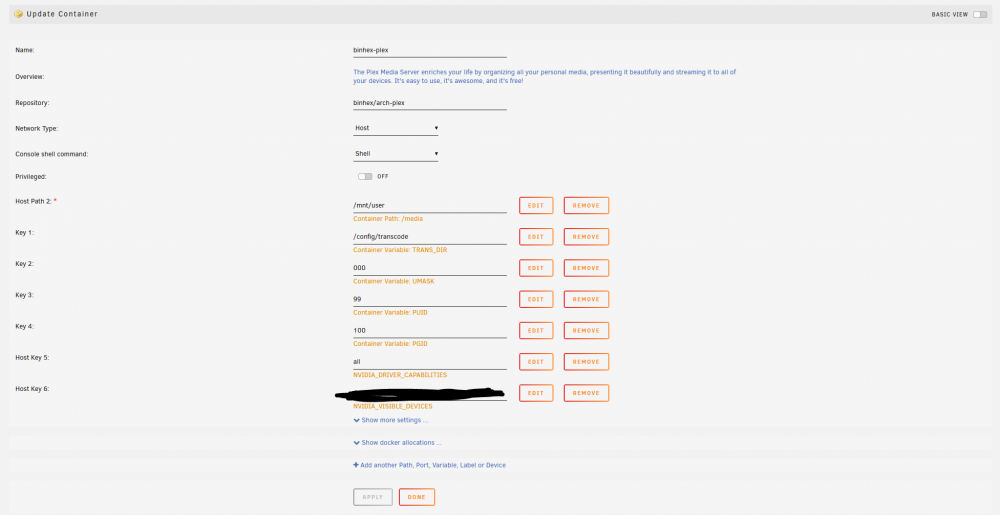Click the plus icon to add another path
1000x515 pixels.
(356, 465)
